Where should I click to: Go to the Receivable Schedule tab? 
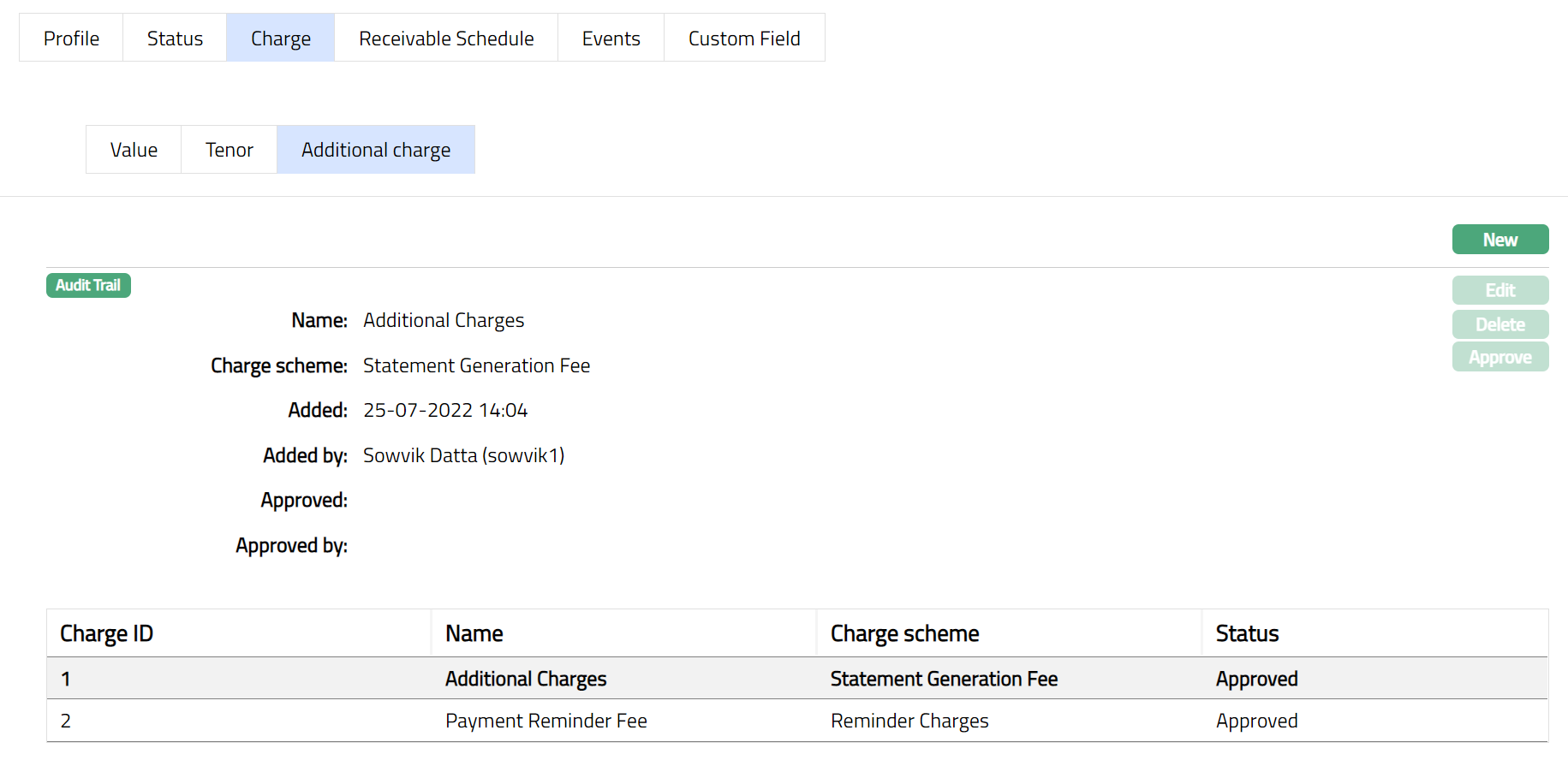click(x=446, y=39)
